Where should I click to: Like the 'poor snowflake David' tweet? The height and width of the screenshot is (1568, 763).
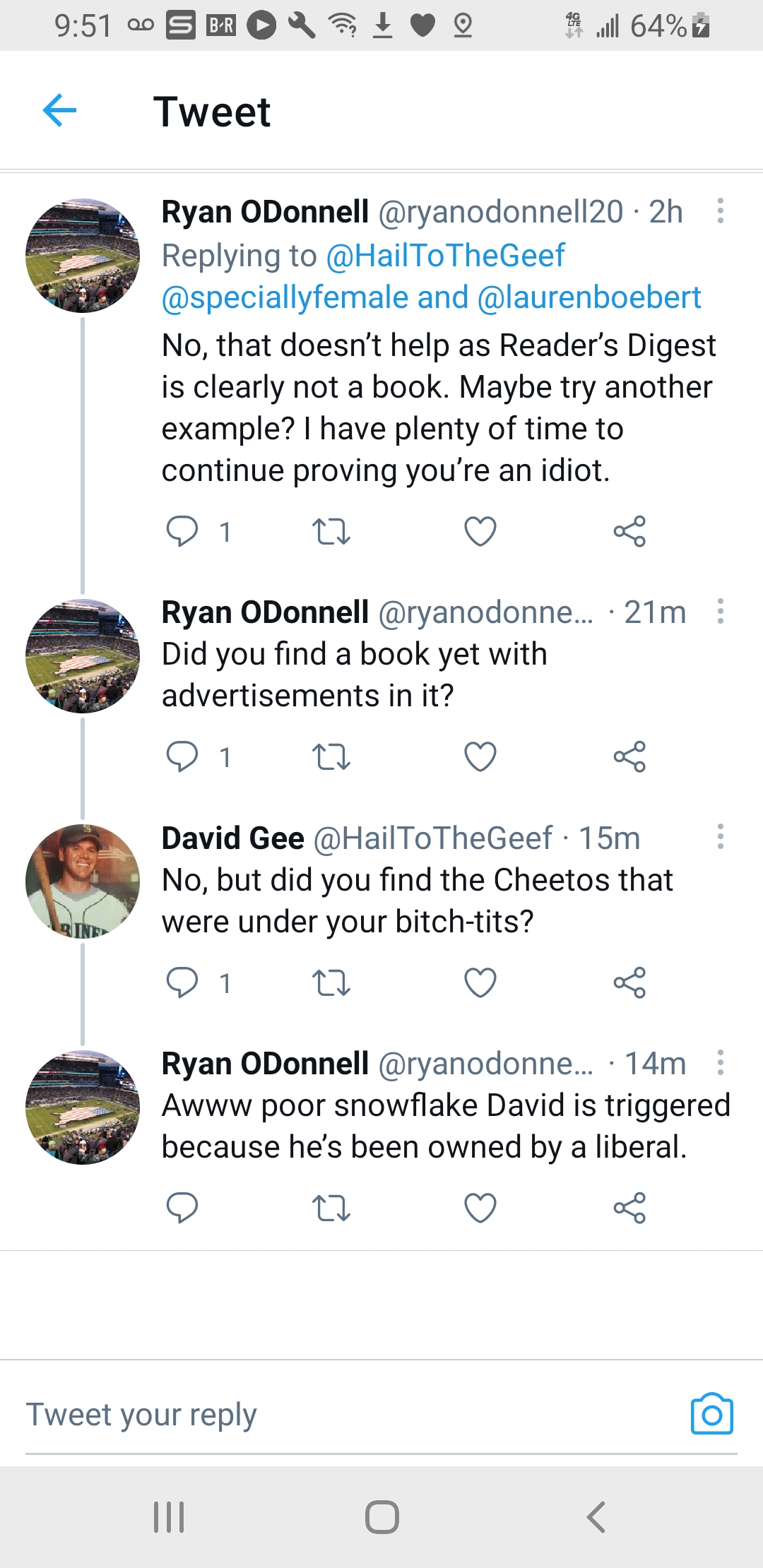(480, 1208)
